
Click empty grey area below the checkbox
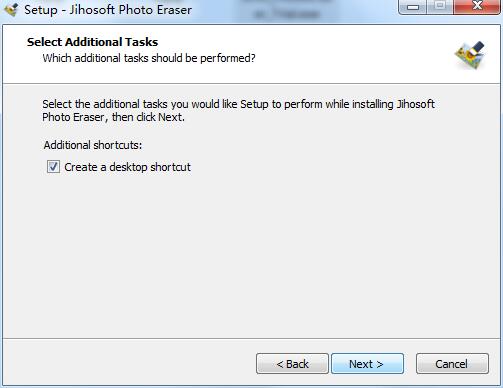coord(250,253)
